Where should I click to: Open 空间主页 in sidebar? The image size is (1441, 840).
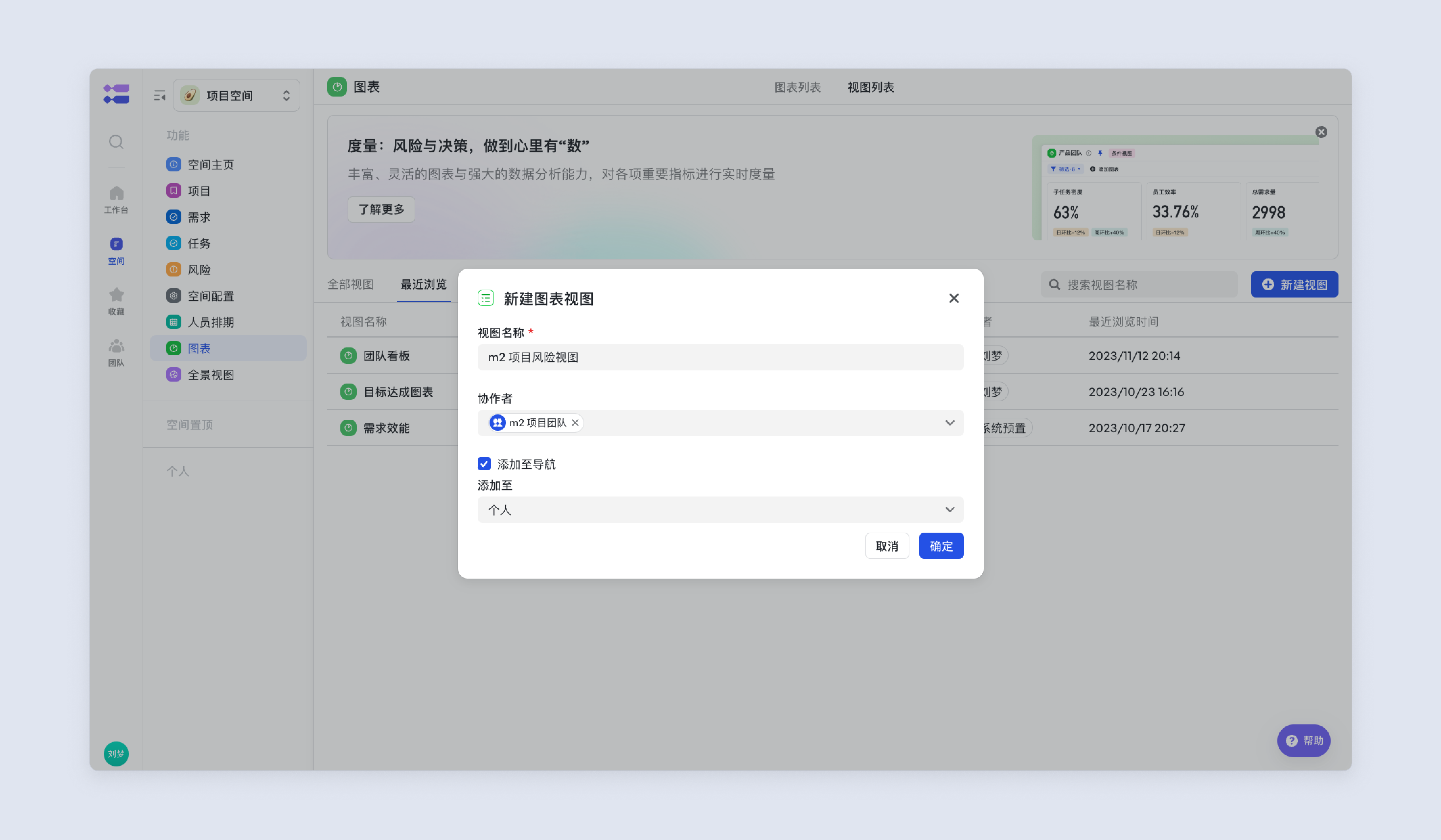point(228,165)
